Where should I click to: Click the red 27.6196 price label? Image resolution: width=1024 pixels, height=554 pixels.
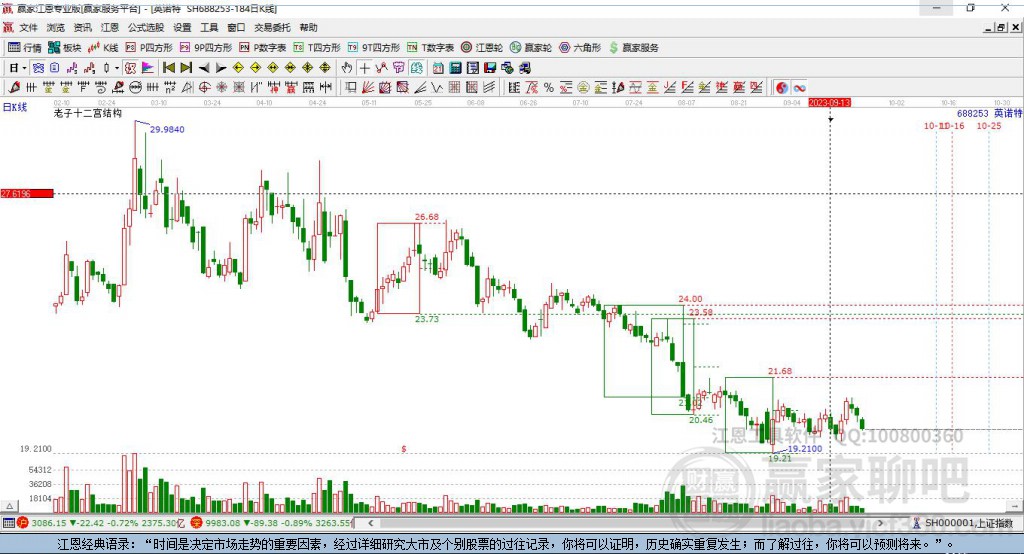click(27, 193)
